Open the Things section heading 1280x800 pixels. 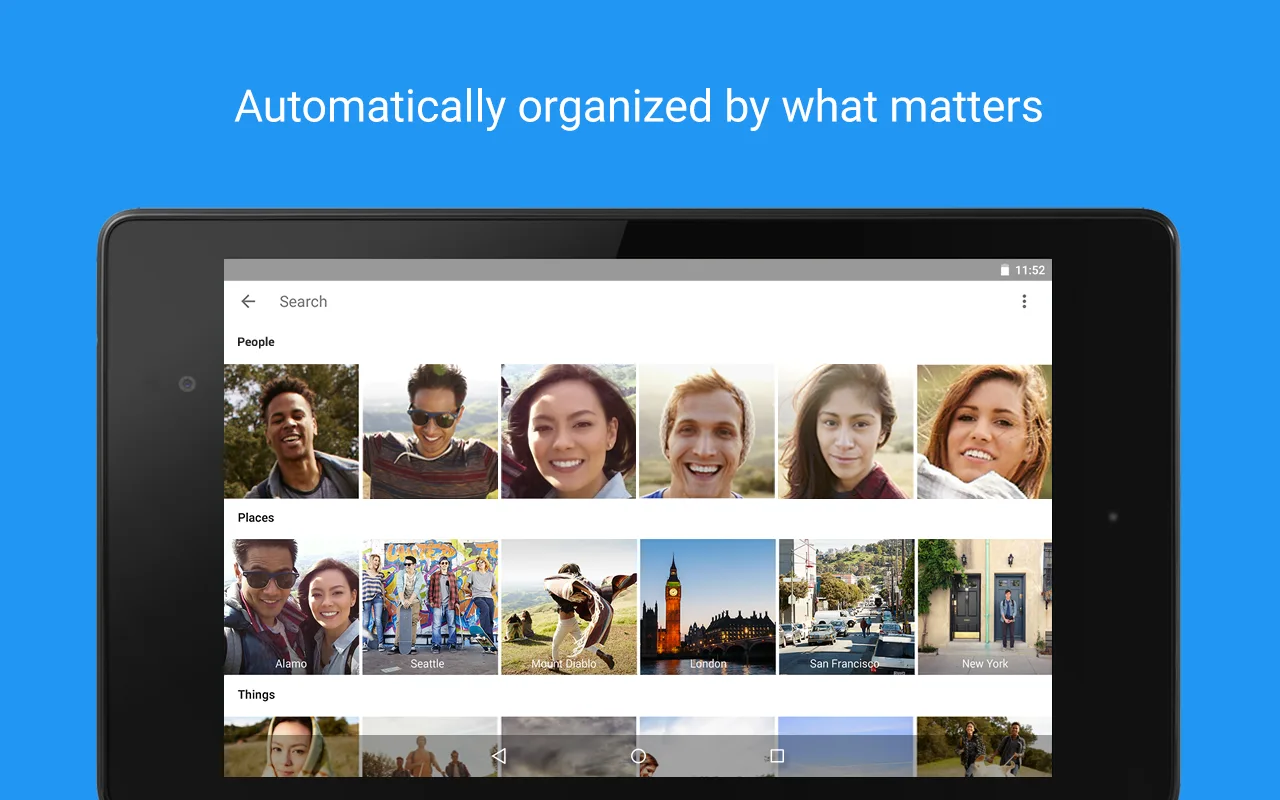256,695
